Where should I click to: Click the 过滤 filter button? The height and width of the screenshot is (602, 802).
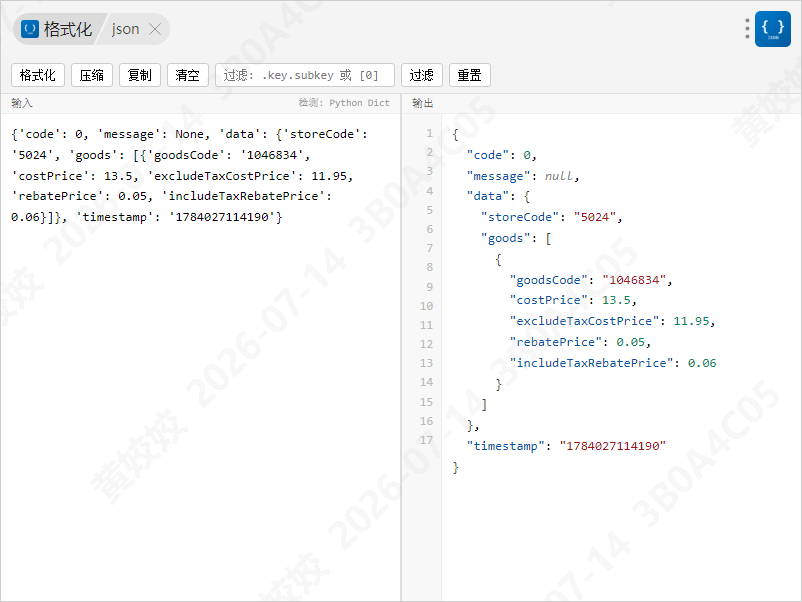(421, 75)
